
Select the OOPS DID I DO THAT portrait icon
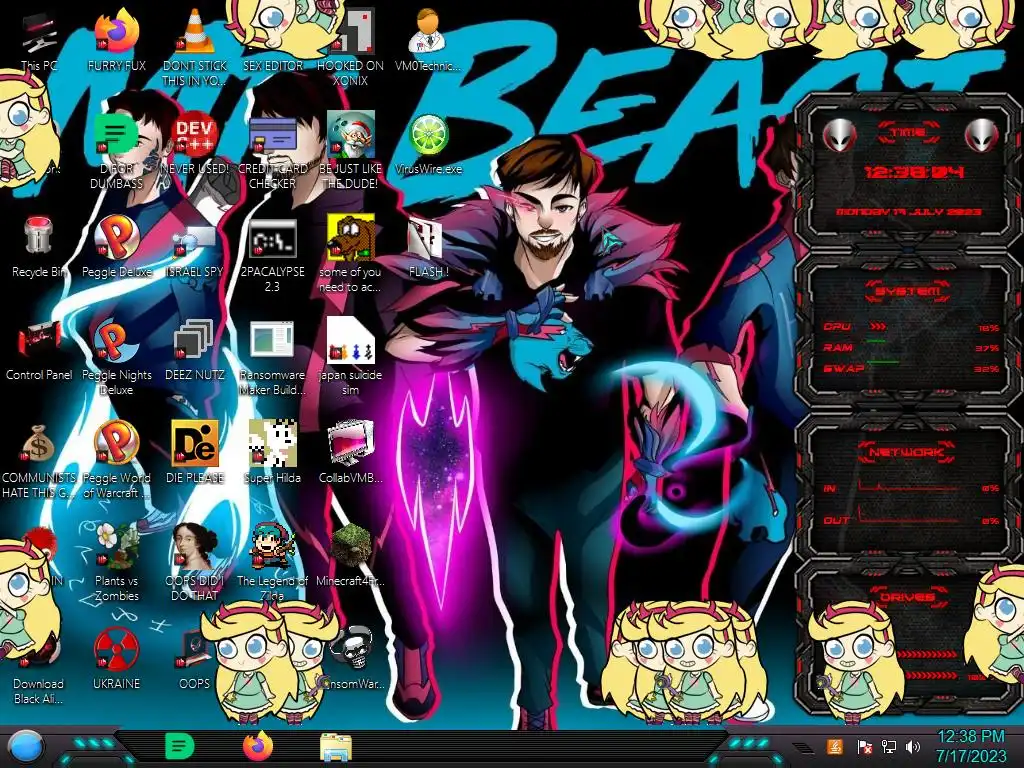click(195, 563)
